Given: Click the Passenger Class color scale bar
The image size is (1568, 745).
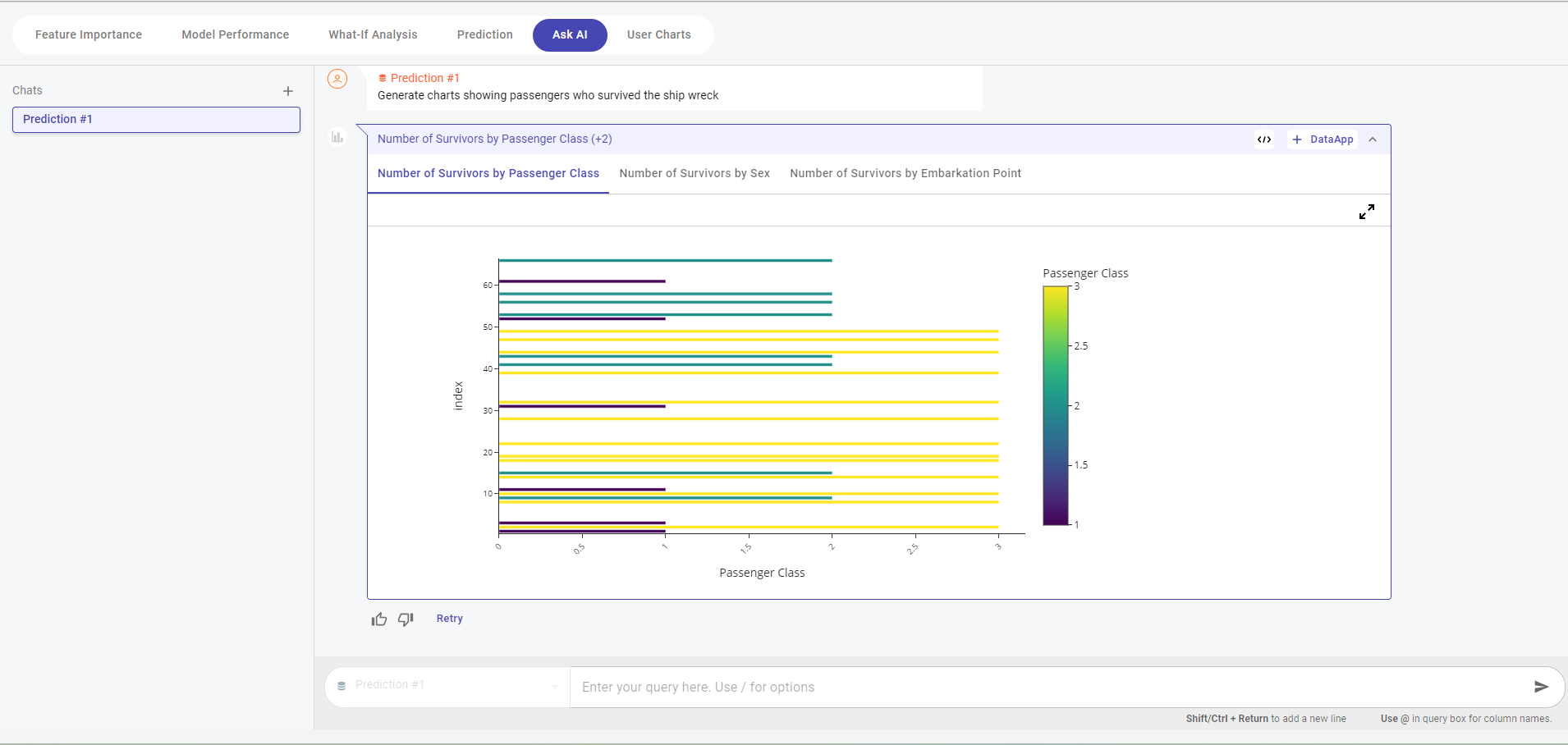Looking at the screenshot, I should (1055, 405).
